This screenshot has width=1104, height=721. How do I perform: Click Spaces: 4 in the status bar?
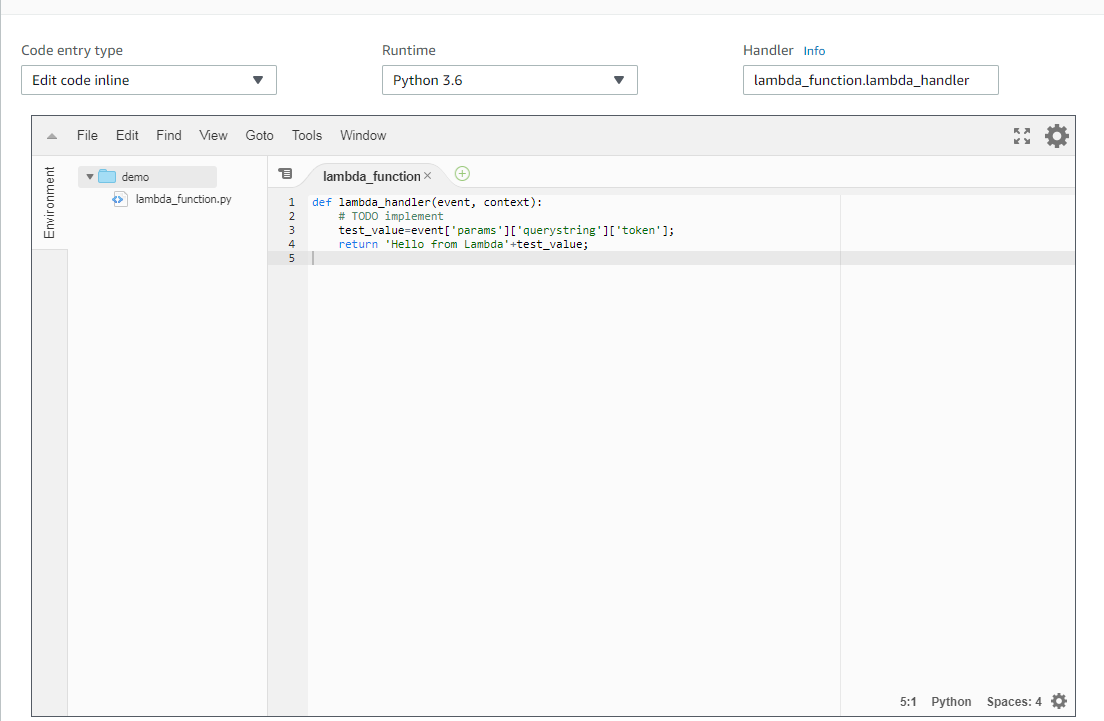(x=1013, y=701)
